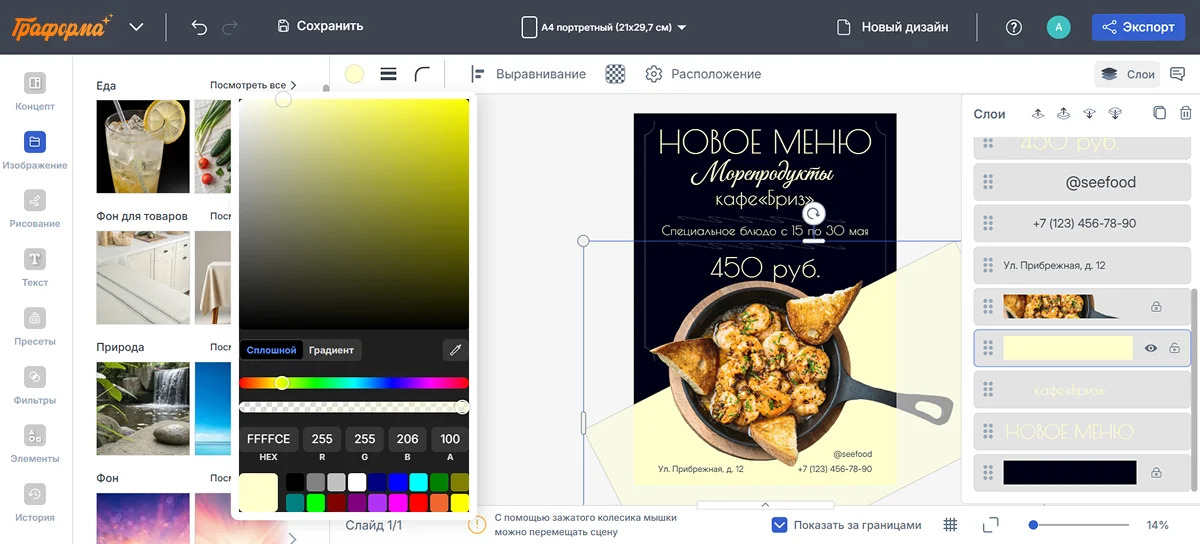Expand the bottom slide panel chevron
The width and height of the screenshot is (1200, 544).
pos(765,505)
